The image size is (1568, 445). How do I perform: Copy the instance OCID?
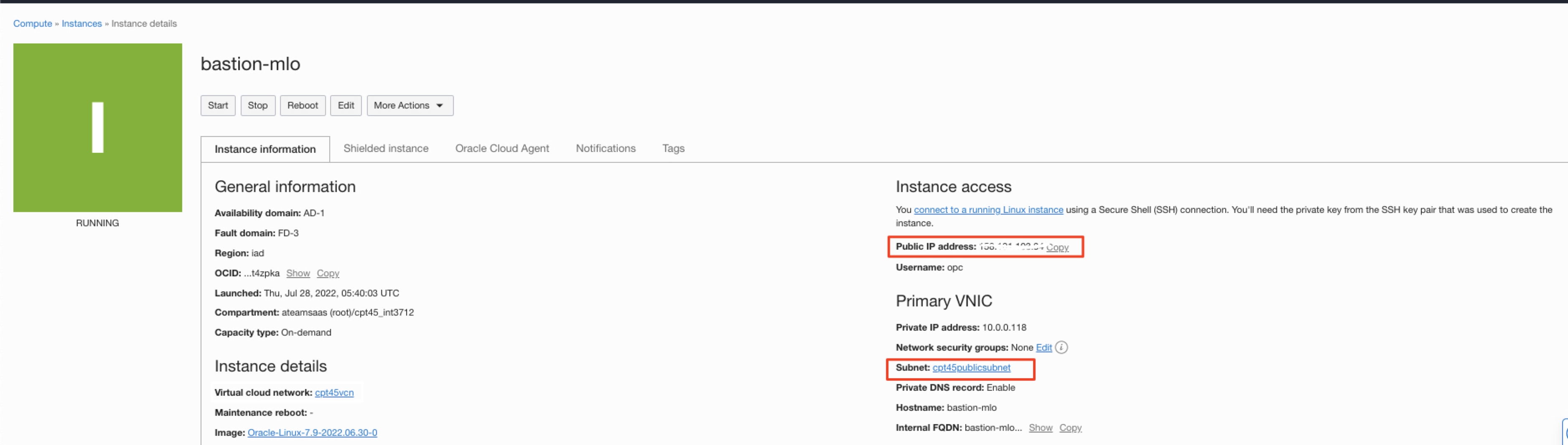[x=328, y=273]
